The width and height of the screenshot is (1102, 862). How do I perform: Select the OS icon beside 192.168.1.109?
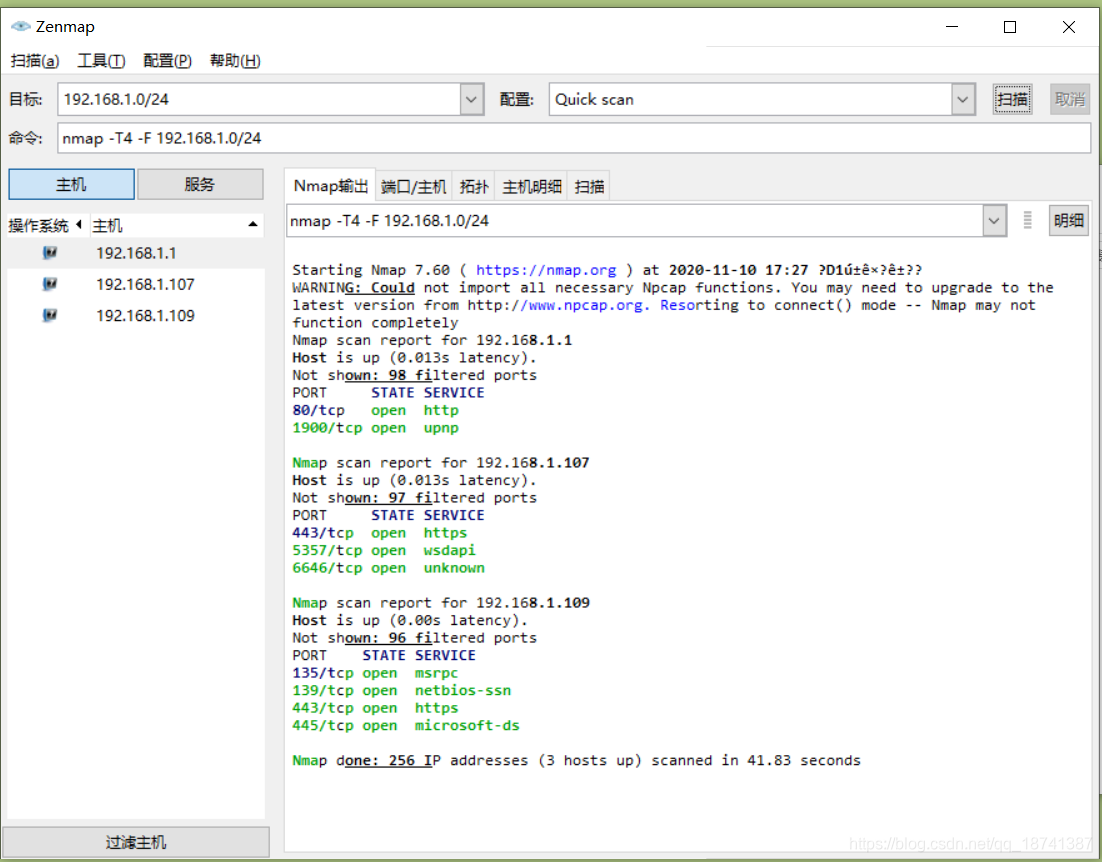click(x=50, y=315)
